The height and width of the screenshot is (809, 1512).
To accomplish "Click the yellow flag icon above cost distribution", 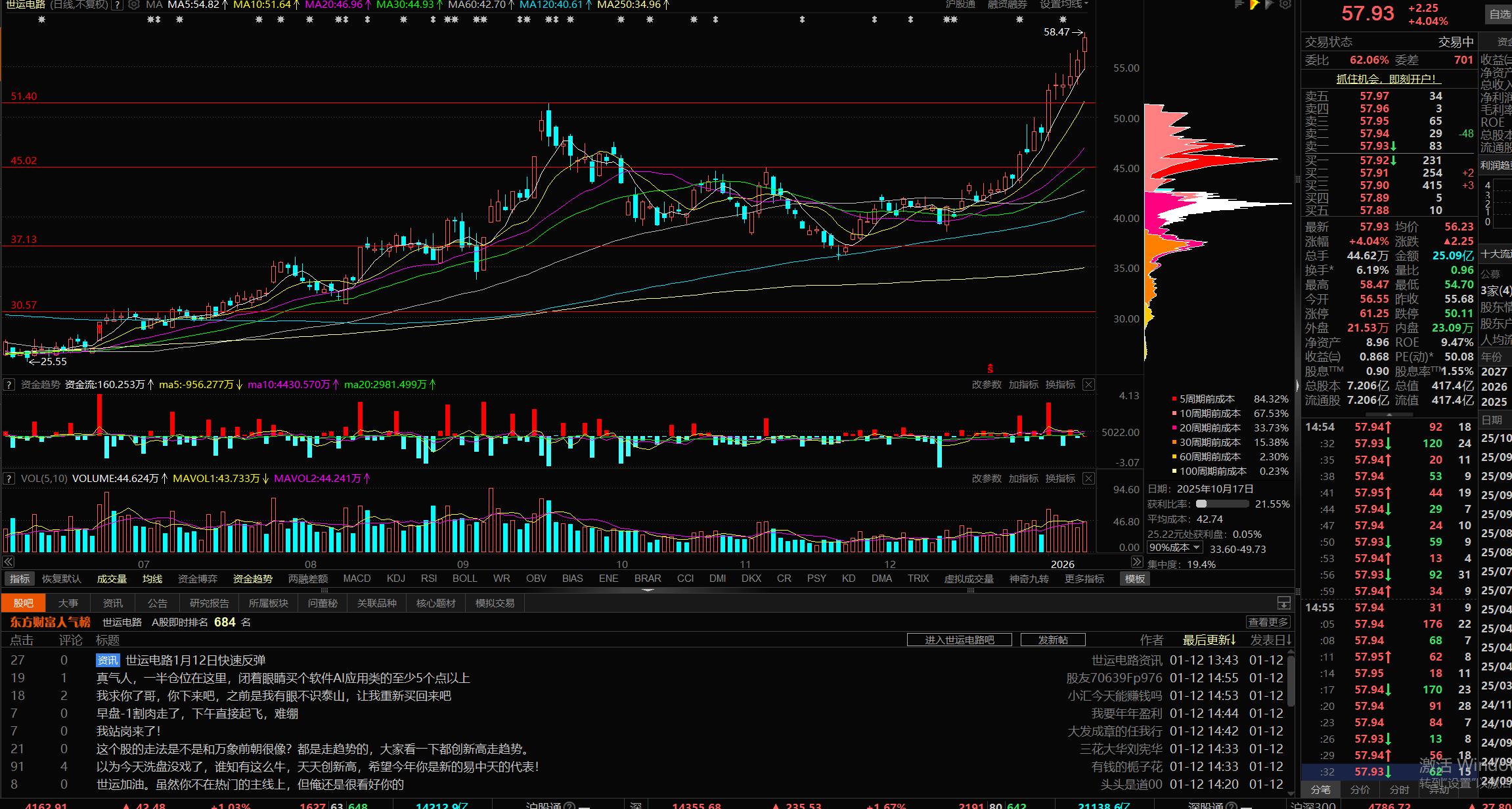I will 1254,5.
